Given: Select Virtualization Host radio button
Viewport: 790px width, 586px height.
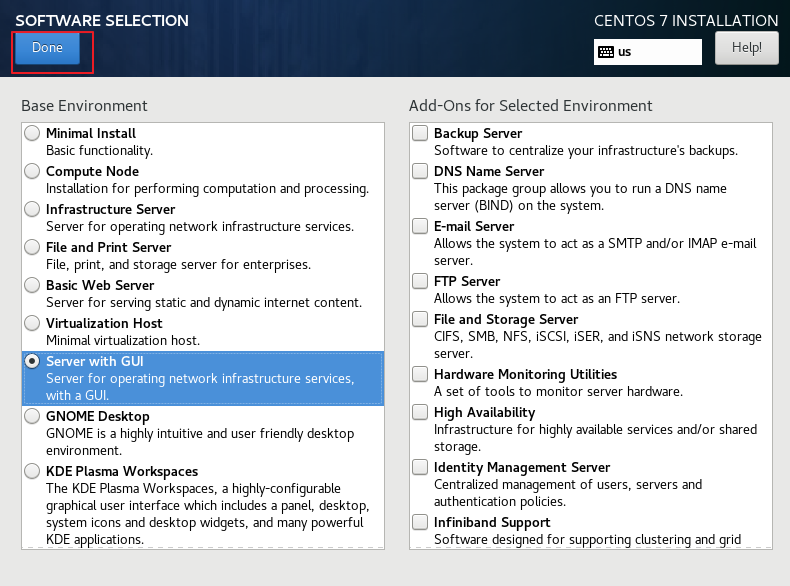Looking at the screenshot, I should click(32, 322).
